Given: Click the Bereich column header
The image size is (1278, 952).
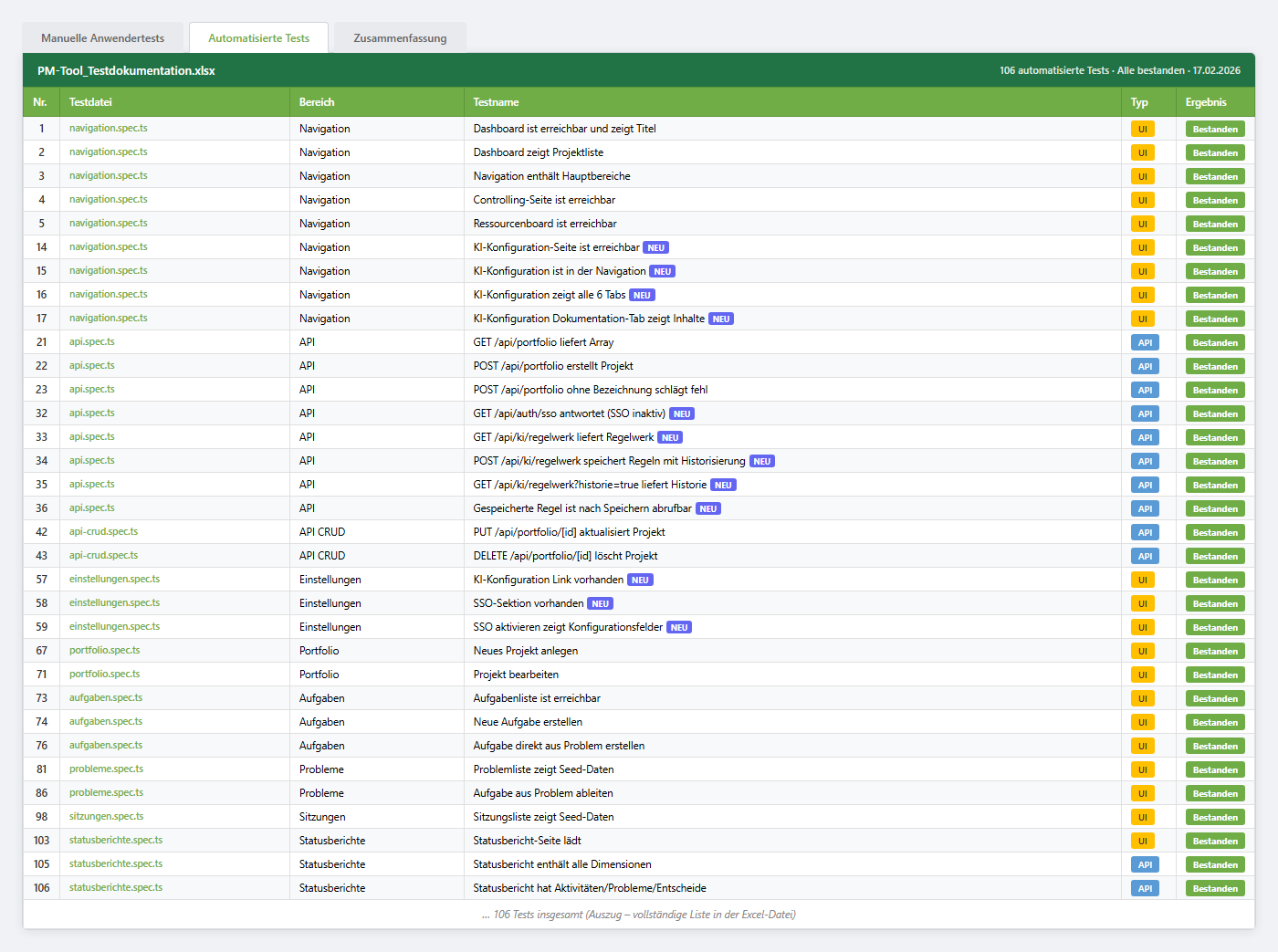Looking at the screenshot, I should click(x=317, y=102).
